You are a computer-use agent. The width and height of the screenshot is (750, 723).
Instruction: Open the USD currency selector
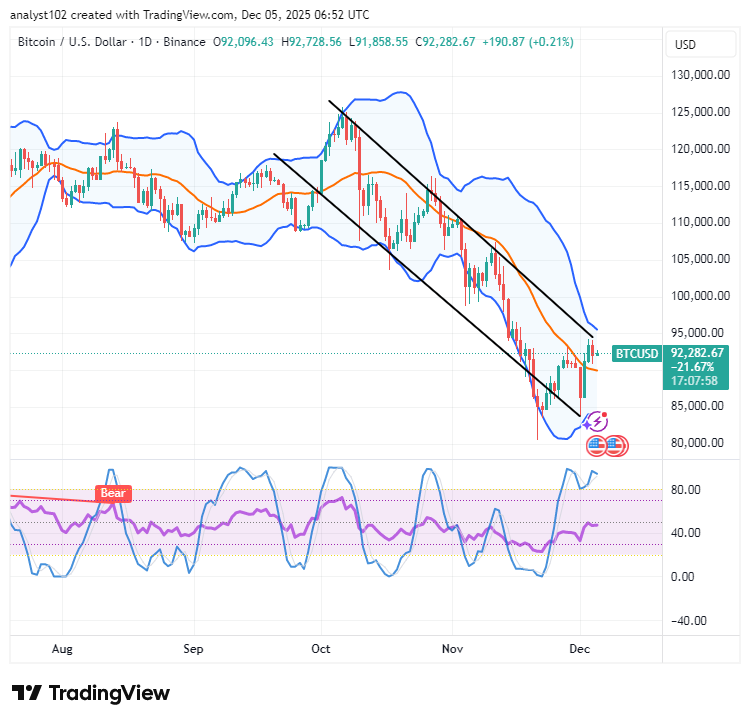[x=686, y=45]
